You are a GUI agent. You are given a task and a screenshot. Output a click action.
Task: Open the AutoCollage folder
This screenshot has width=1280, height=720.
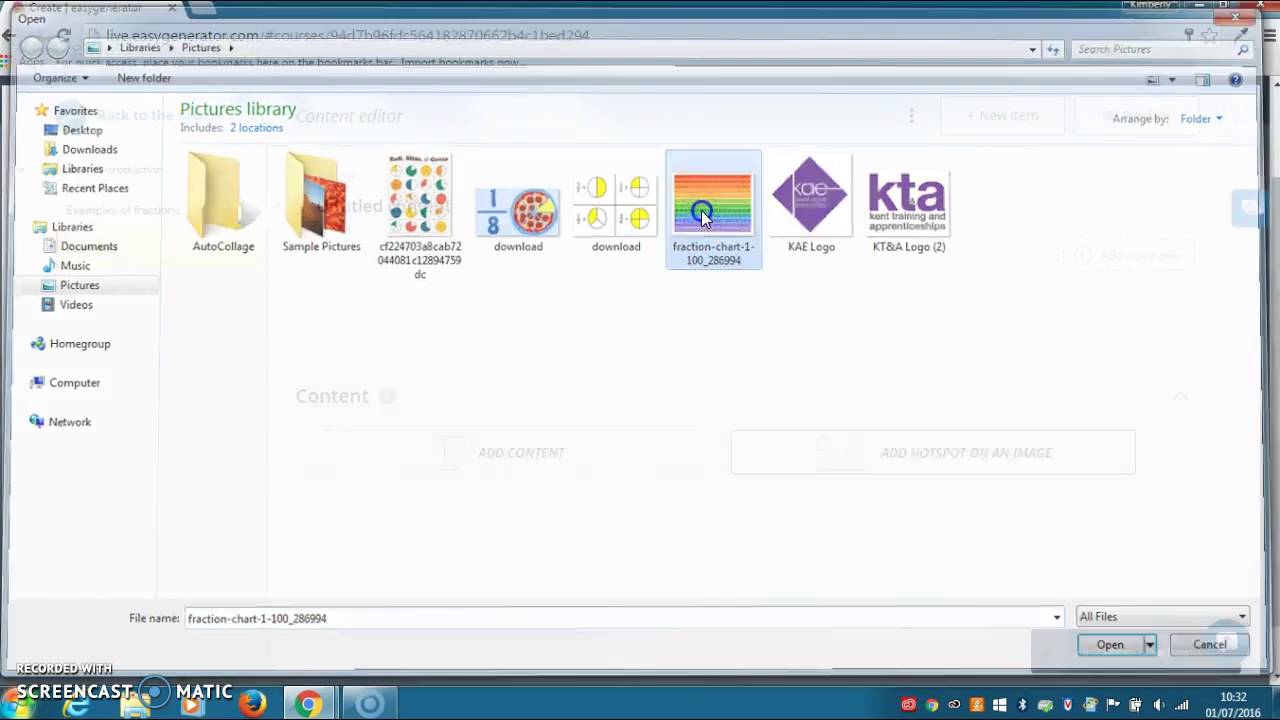(223, 205)
